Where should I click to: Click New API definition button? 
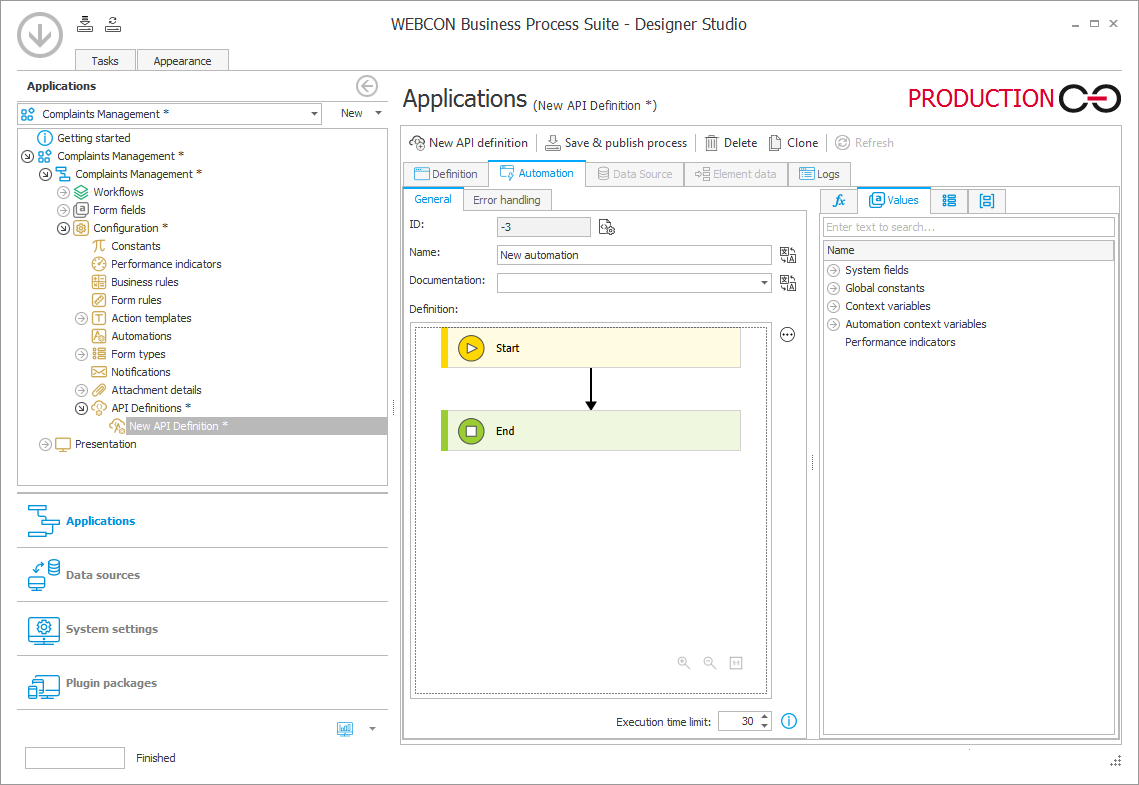point(469,143)
